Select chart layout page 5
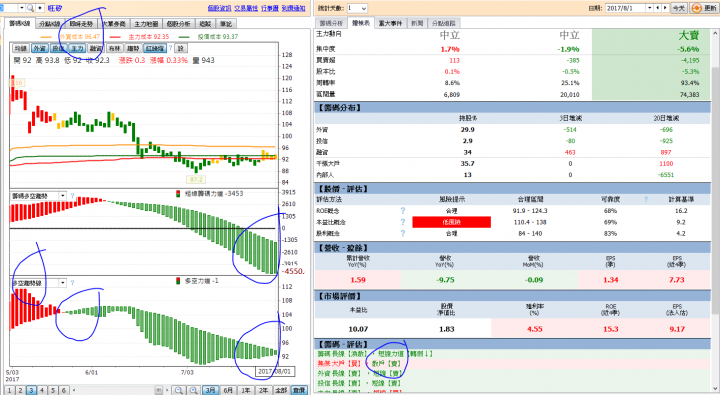This screenshot has height=395, width=720. point(53,390)
